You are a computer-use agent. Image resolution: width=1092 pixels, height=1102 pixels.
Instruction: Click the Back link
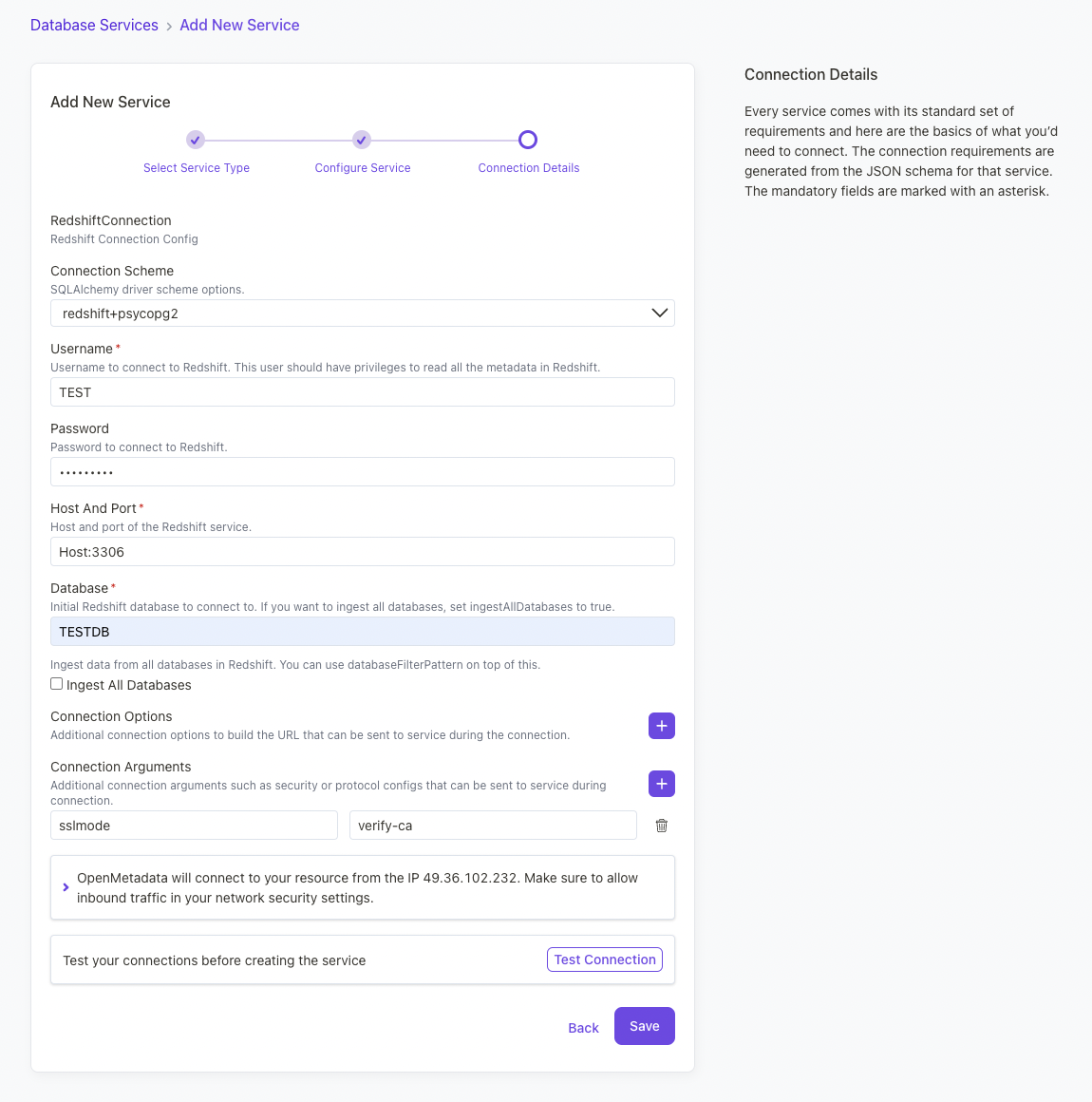(583, 1027)
